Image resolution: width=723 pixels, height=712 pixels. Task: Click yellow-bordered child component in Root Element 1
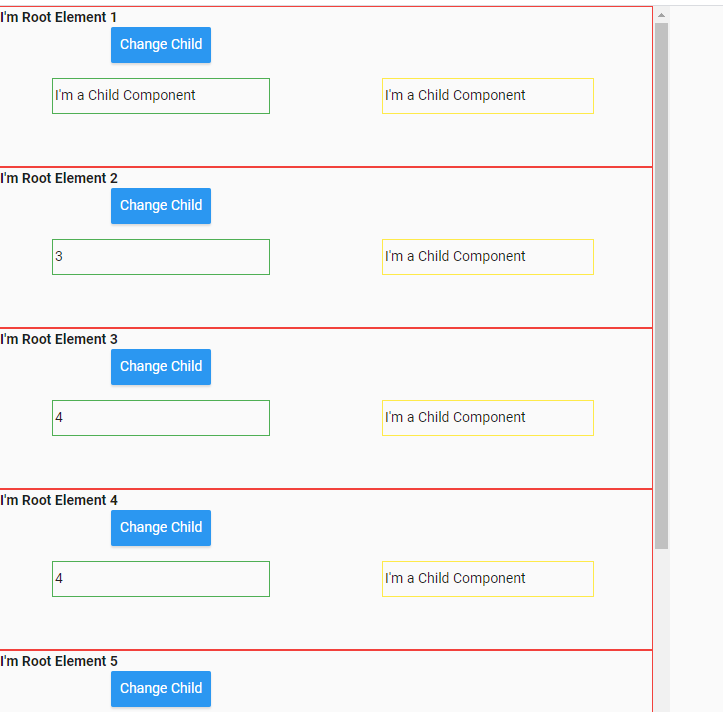(487, 96)
